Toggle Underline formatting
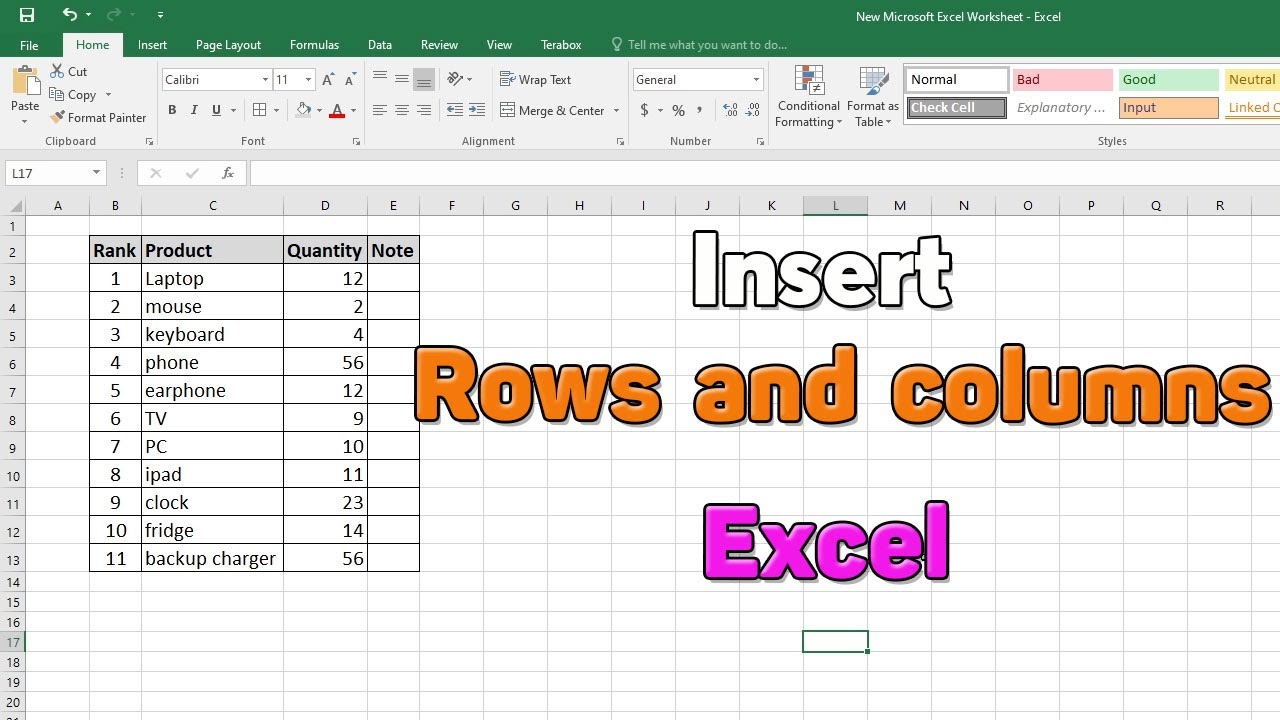 pyautogui.click(x=216, y=110)
